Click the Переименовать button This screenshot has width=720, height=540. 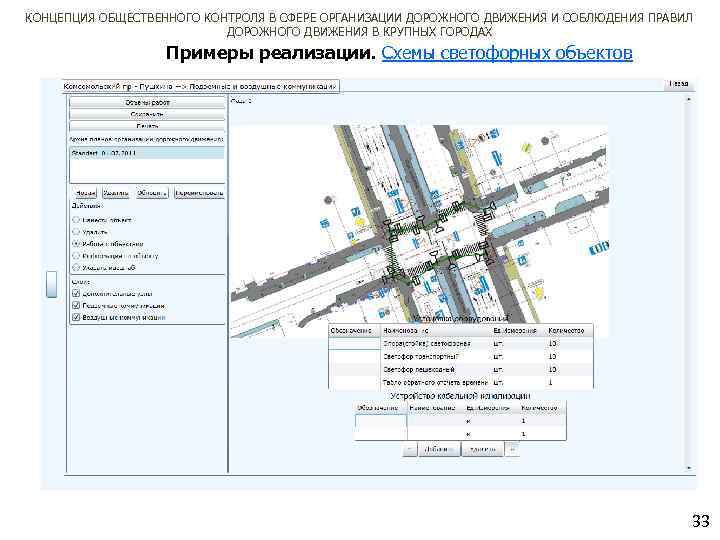pyautogui.click(x=199, y=193)
